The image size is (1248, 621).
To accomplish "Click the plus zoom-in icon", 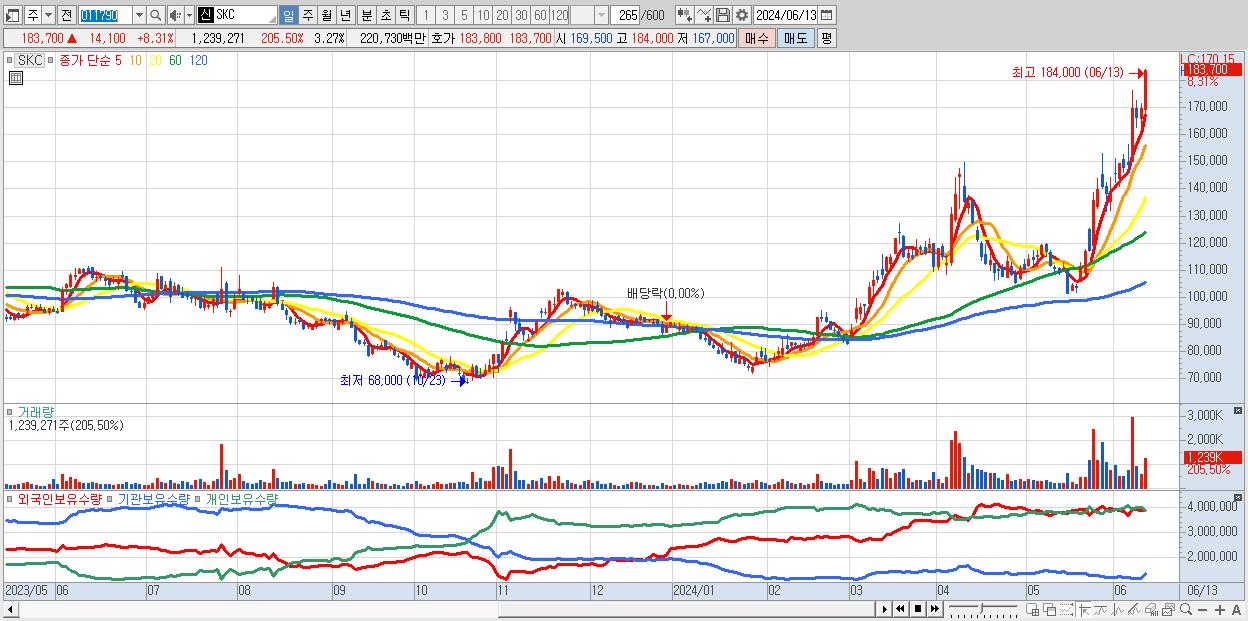I will tap(1219, 609).
